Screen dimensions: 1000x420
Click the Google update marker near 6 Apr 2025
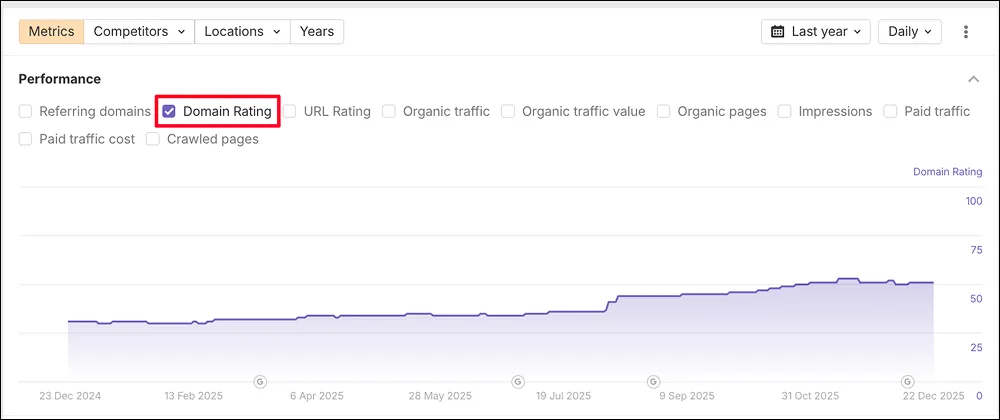(260, 381)
